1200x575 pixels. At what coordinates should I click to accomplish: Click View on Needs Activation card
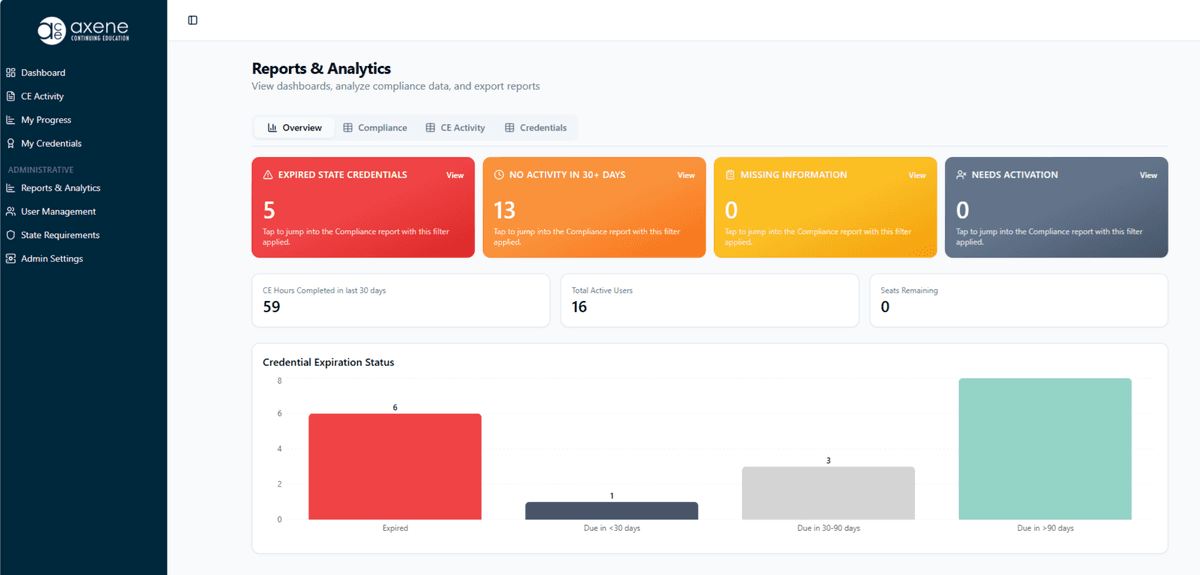pos(1148,175)
